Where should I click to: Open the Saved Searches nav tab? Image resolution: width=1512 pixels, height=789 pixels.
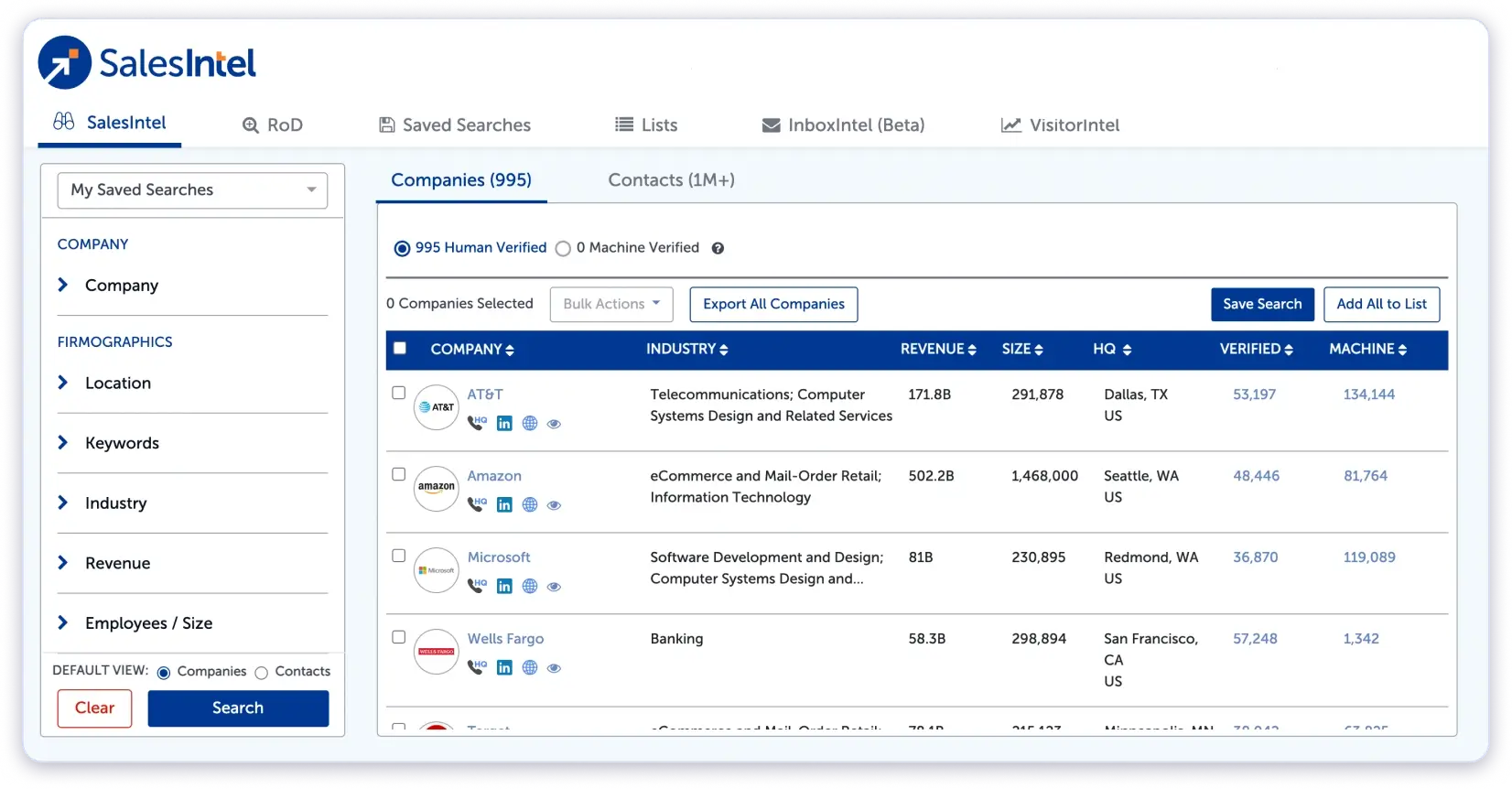click(455, 125)
